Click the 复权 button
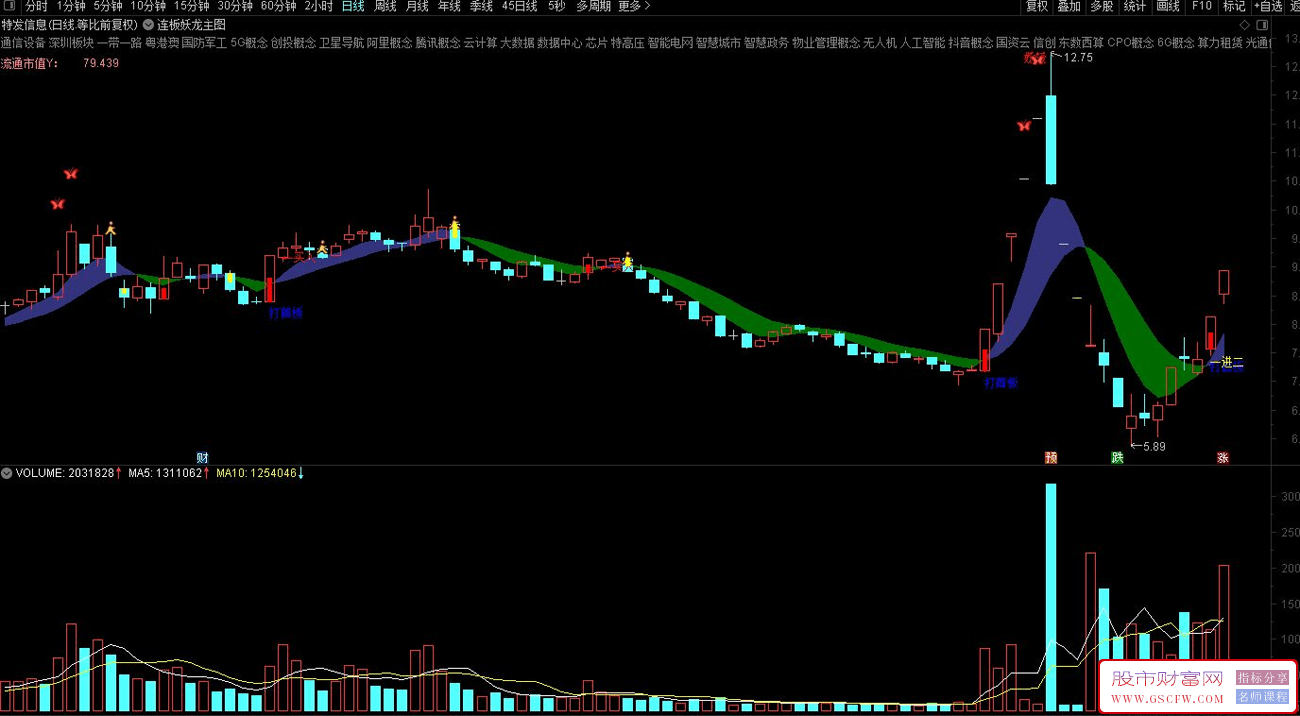This screenshot has width=1300, height=716. click(1037, 6)
